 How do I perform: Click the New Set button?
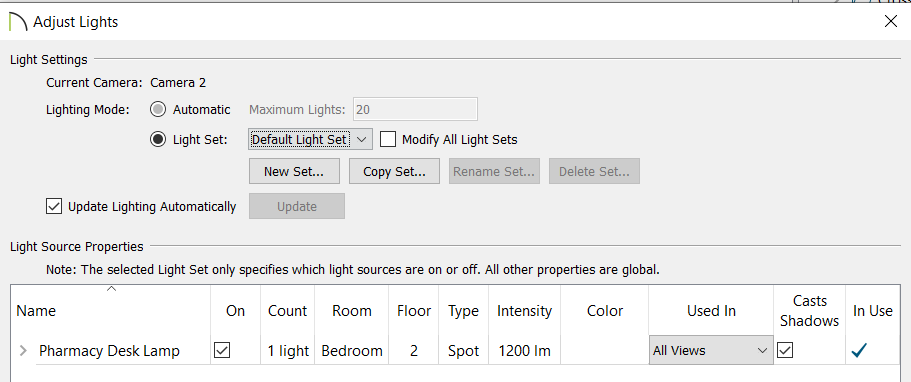pyautogui.click(x=294, y=172)
